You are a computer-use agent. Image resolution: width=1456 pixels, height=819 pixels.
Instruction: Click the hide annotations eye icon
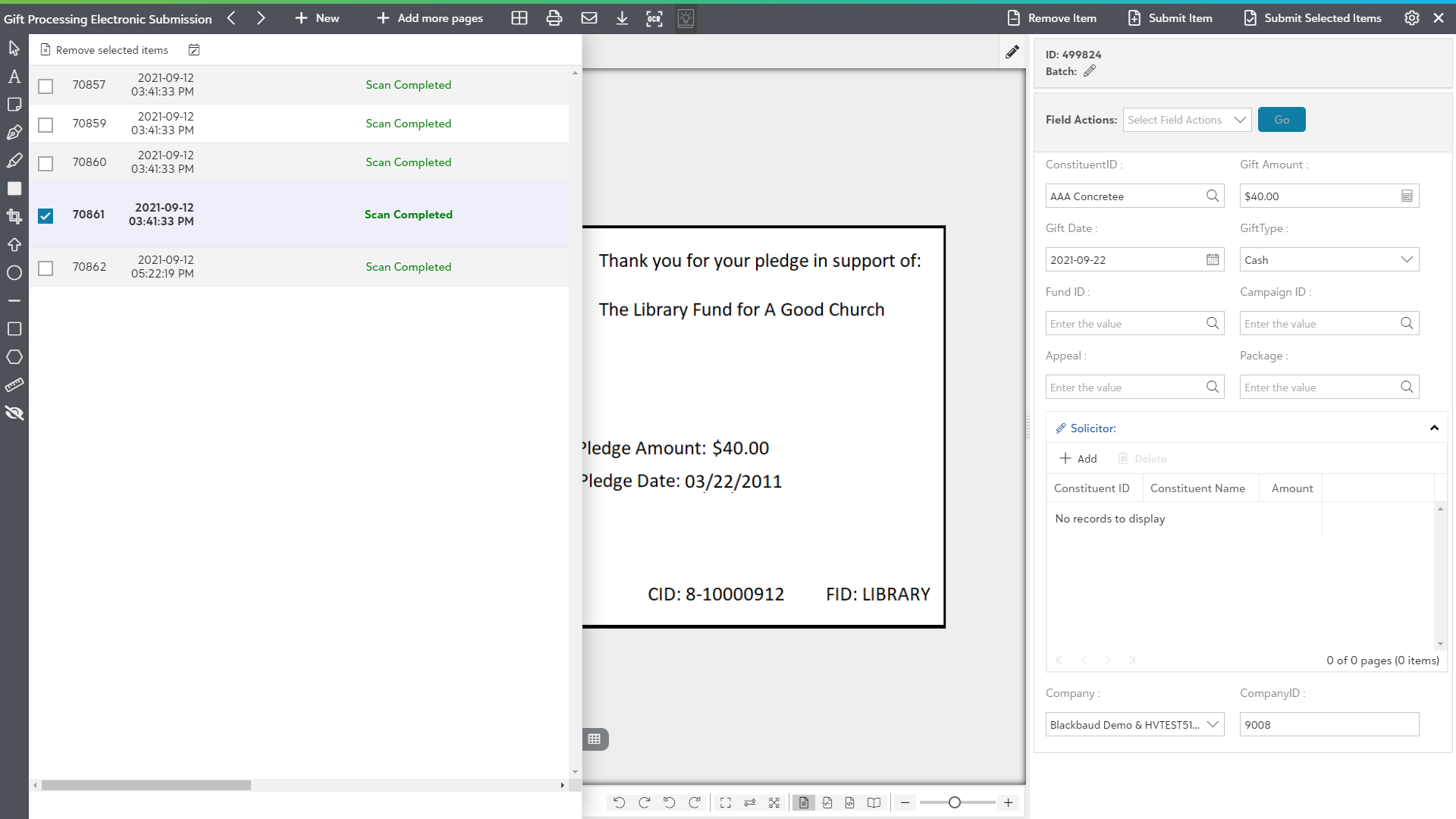click(14, 413)
